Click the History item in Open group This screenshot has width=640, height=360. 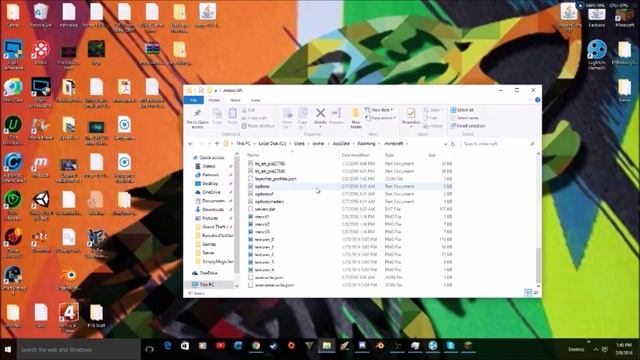[433, 126]
